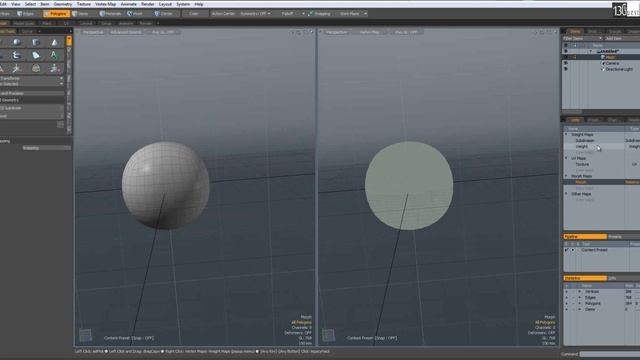Click the Mesh item icon in item list

(x=603, y=57)
